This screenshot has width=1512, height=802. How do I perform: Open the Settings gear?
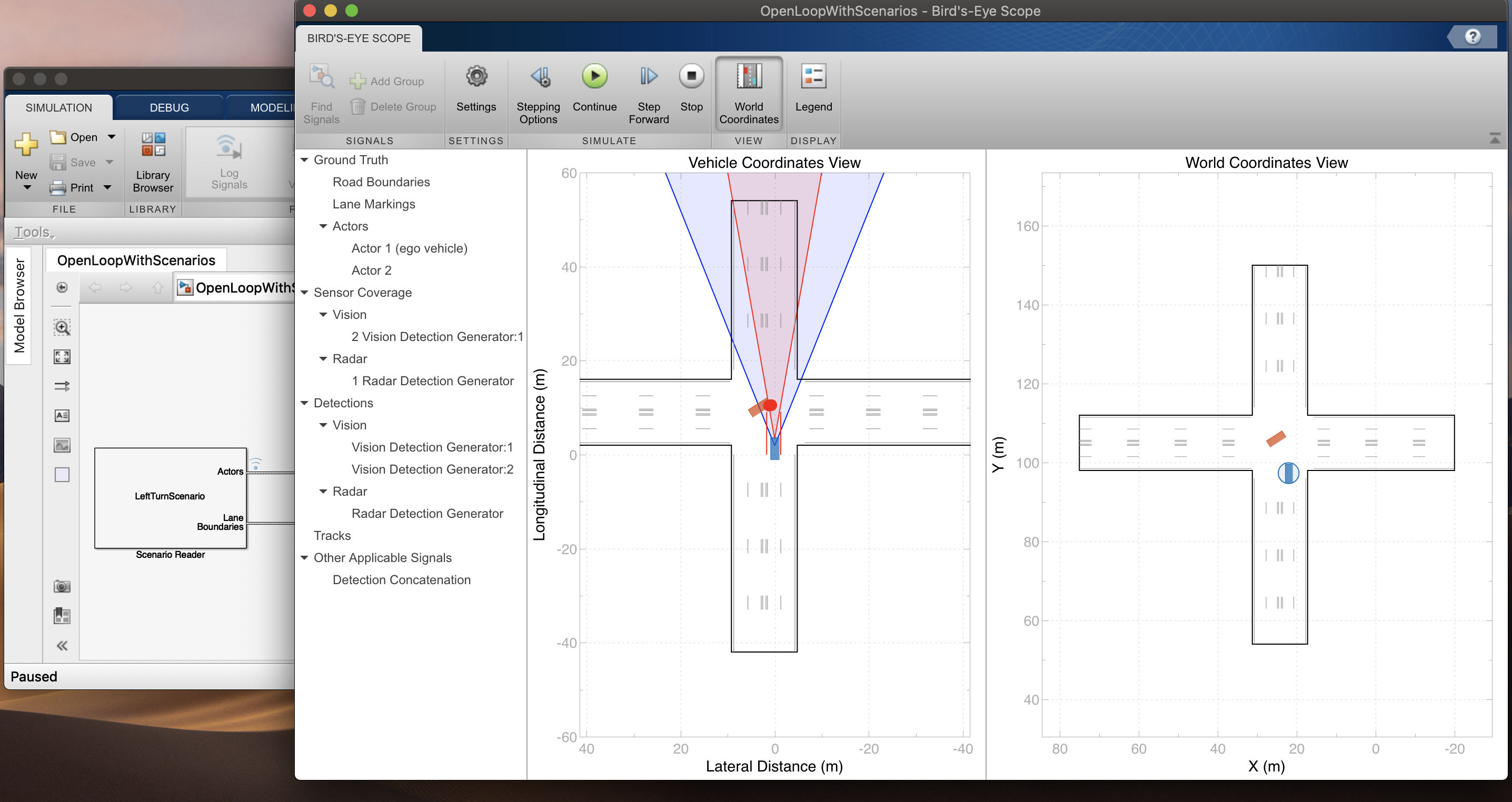(x=476, y=77)
